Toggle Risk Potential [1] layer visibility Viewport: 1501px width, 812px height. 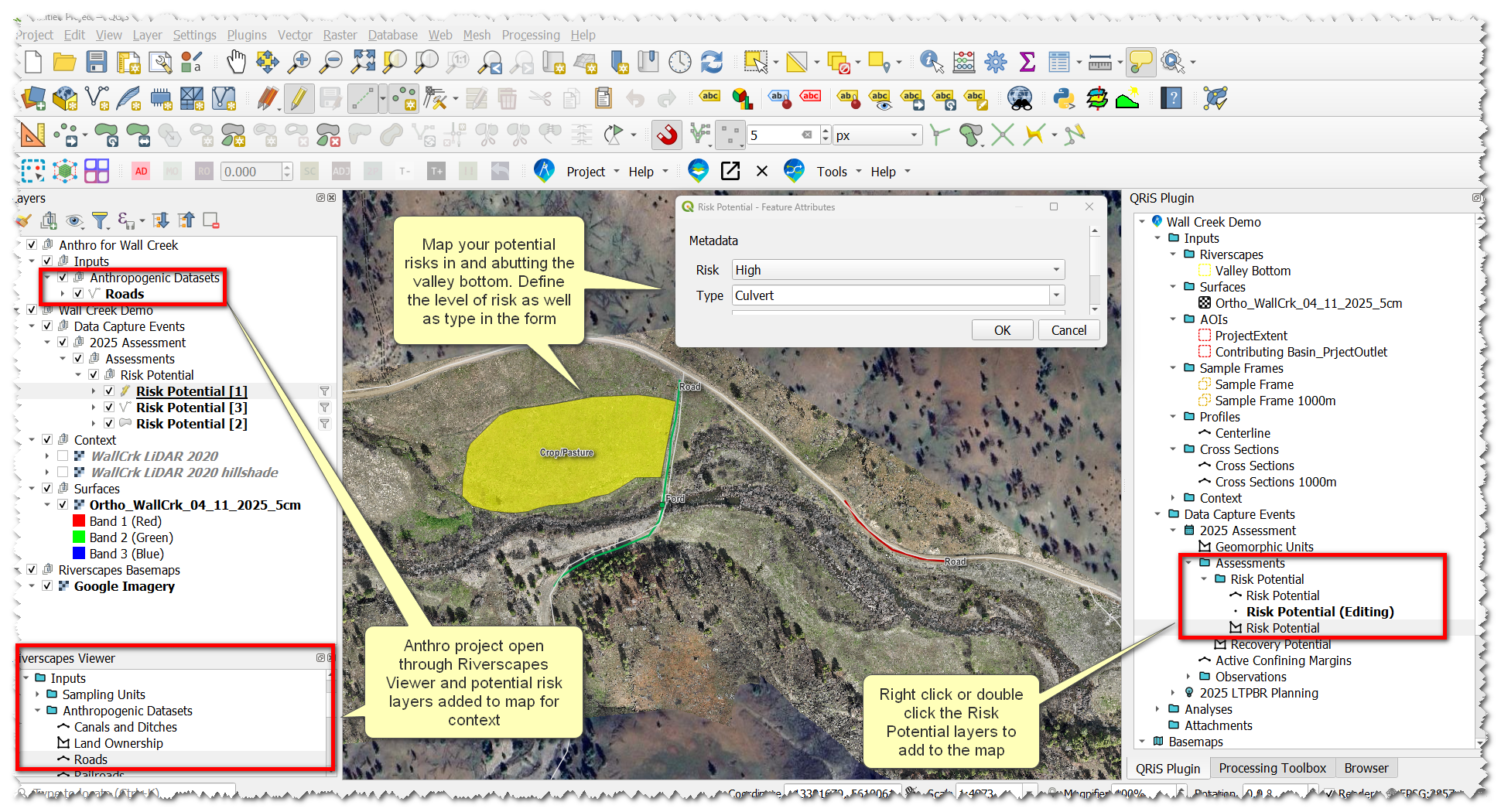click(x=109, y=391)
